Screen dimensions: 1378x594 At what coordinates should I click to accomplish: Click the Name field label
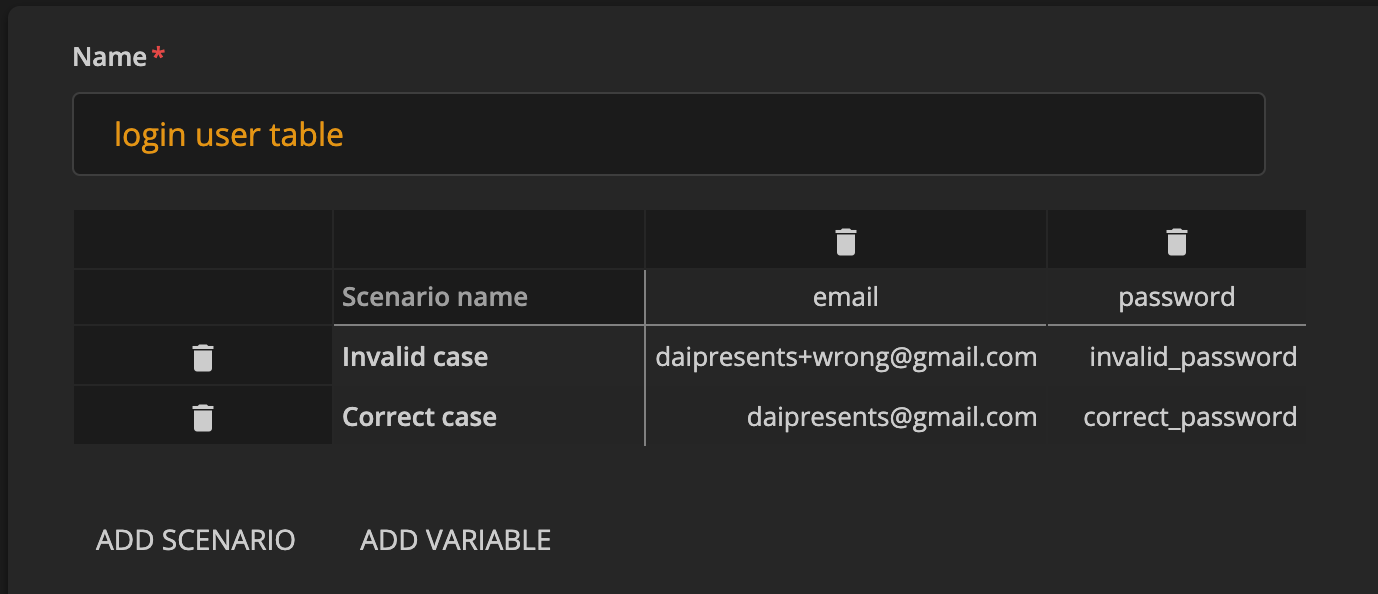coord(110,57)
